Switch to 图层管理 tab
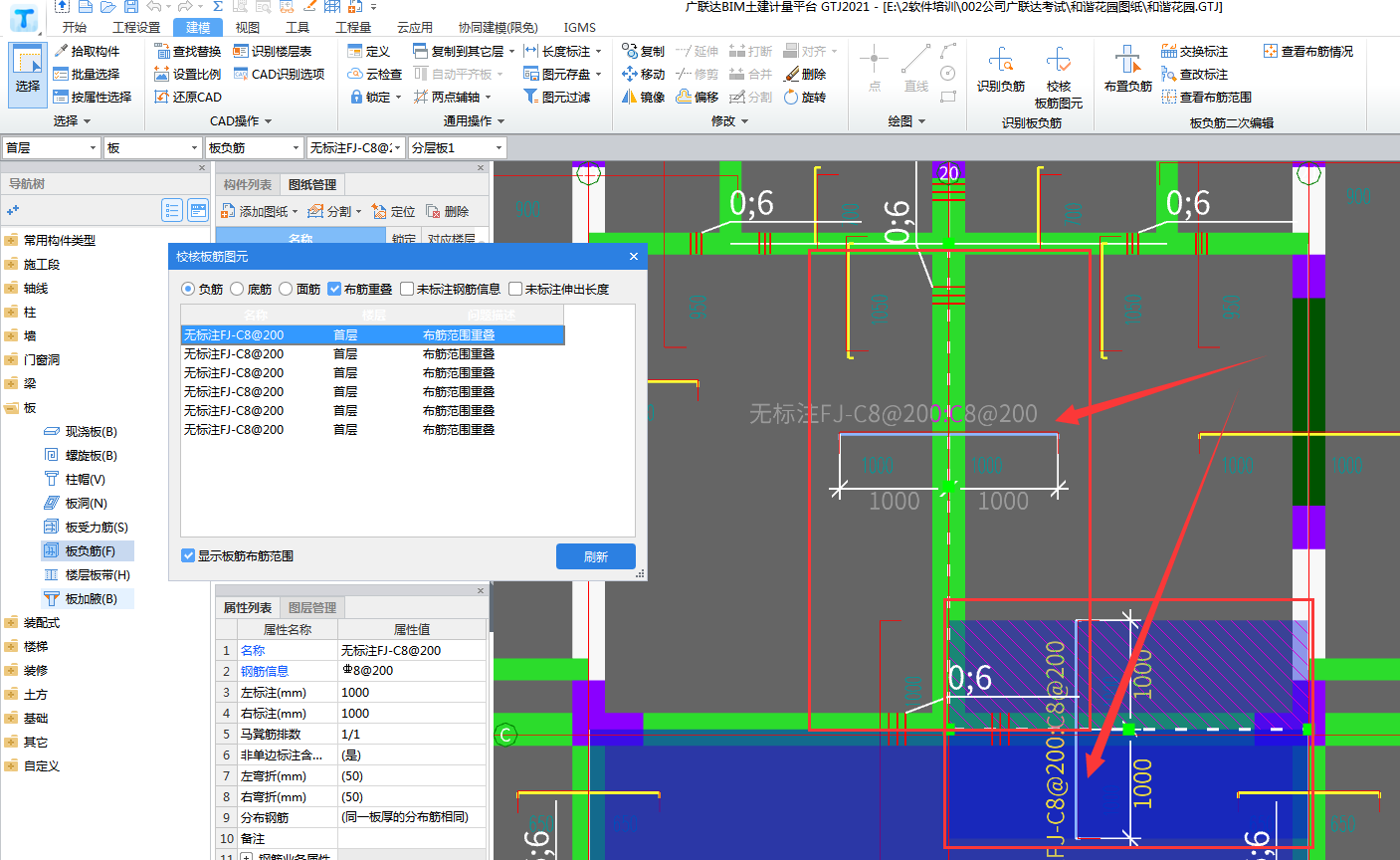Viewport: 1400px width, 860px height. click(312, 607)
